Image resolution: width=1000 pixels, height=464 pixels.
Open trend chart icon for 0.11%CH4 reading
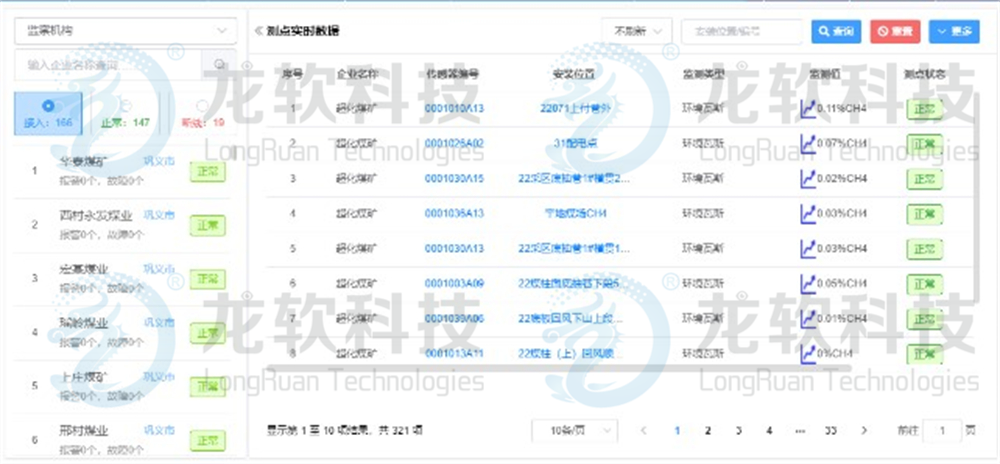(x=807, y=108)
